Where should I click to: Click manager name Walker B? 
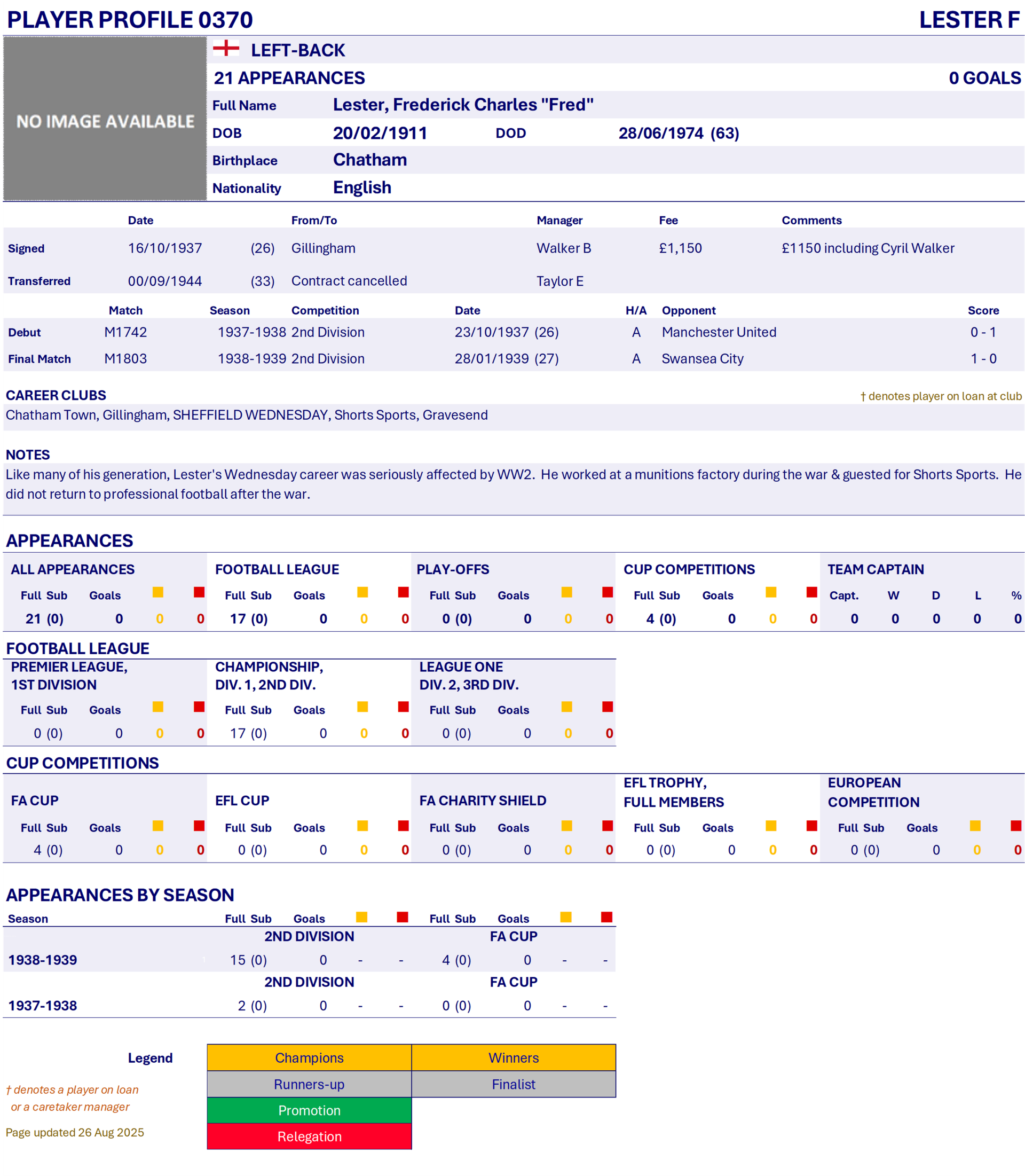tap(563, 248)
